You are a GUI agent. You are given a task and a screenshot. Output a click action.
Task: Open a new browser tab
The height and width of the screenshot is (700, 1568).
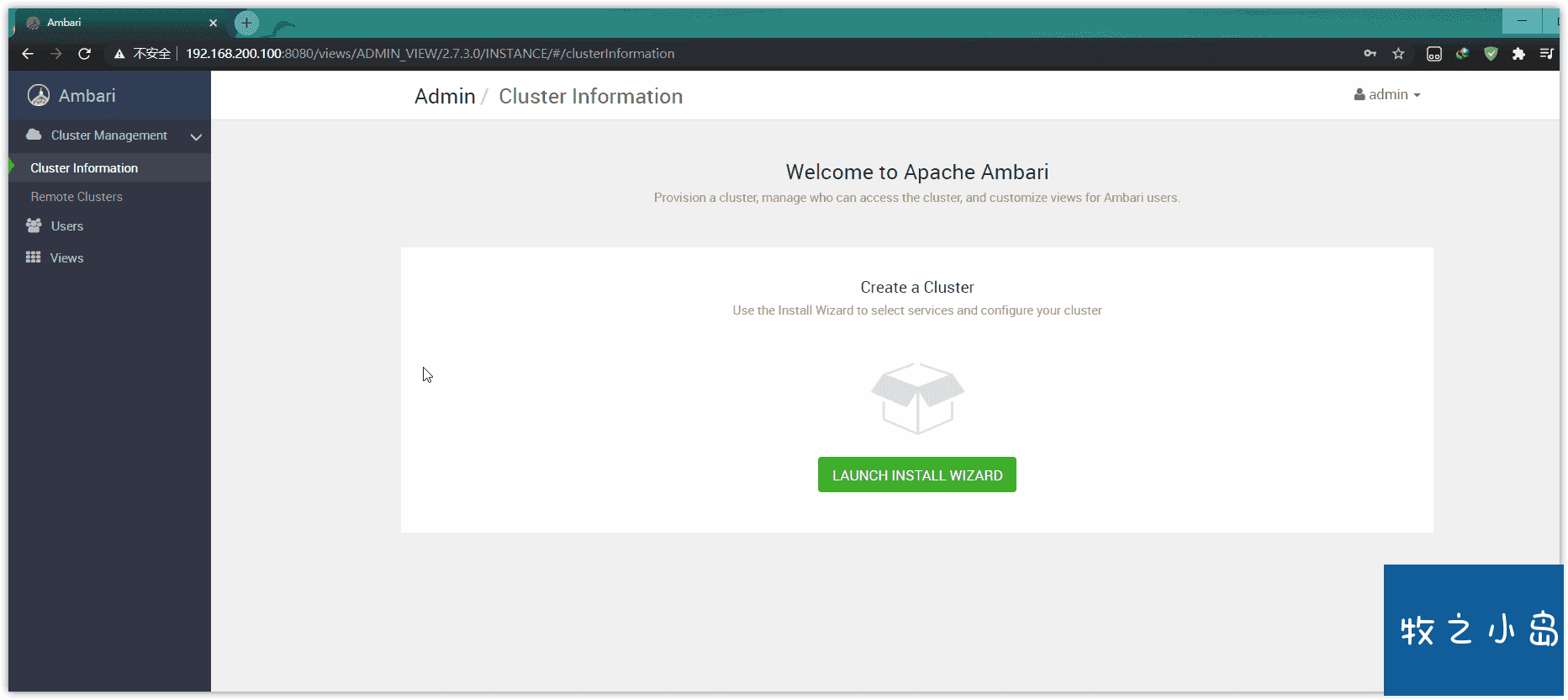click(246, 23)
